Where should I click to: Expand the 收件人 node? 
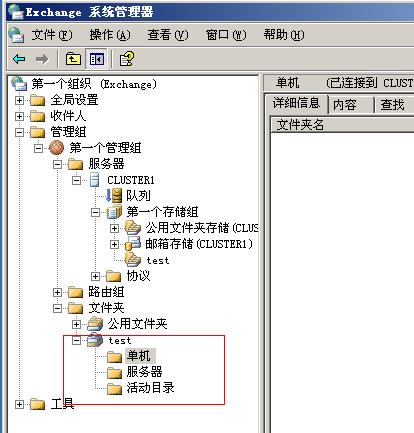pos(19,116)
